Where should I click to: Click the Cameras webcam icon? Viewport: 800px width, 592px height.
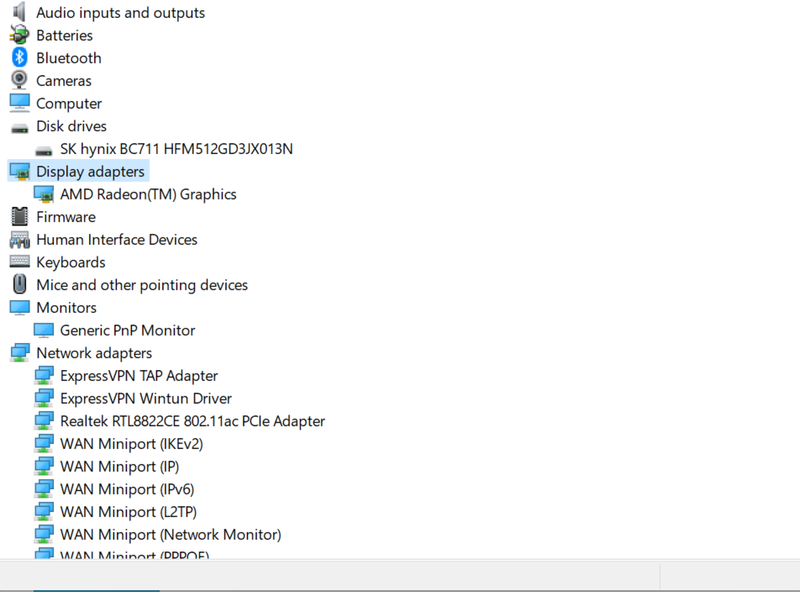click(x=19, y=80)
